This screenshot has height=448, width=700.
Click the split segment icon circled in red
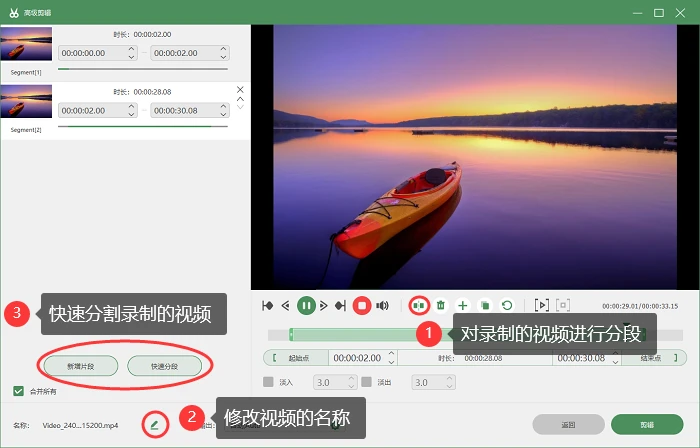coord(419,306)
